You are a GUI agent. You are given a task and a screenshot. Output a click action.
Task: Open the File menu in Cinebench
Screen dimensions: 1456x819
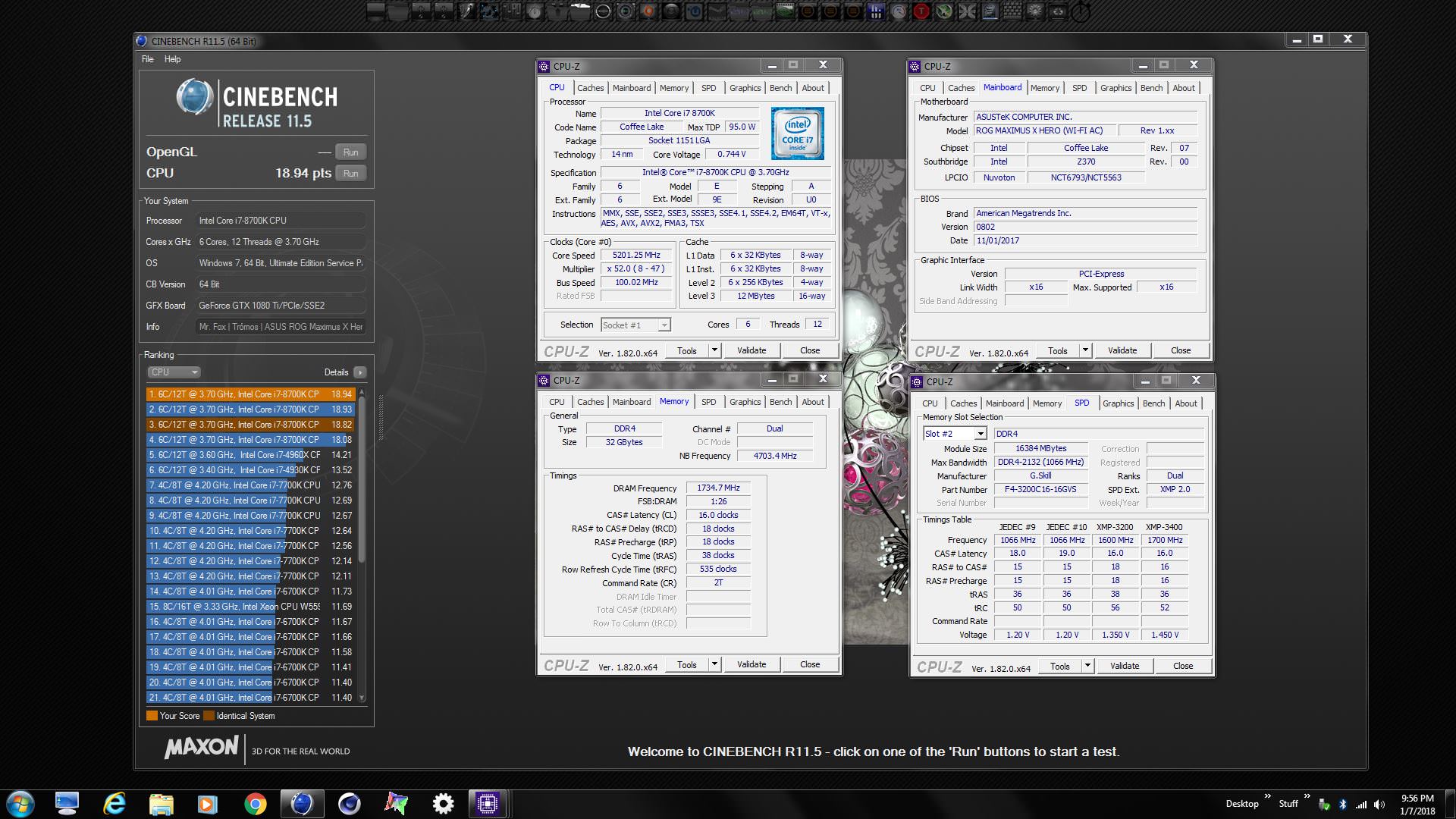click(x=147, y=59)
